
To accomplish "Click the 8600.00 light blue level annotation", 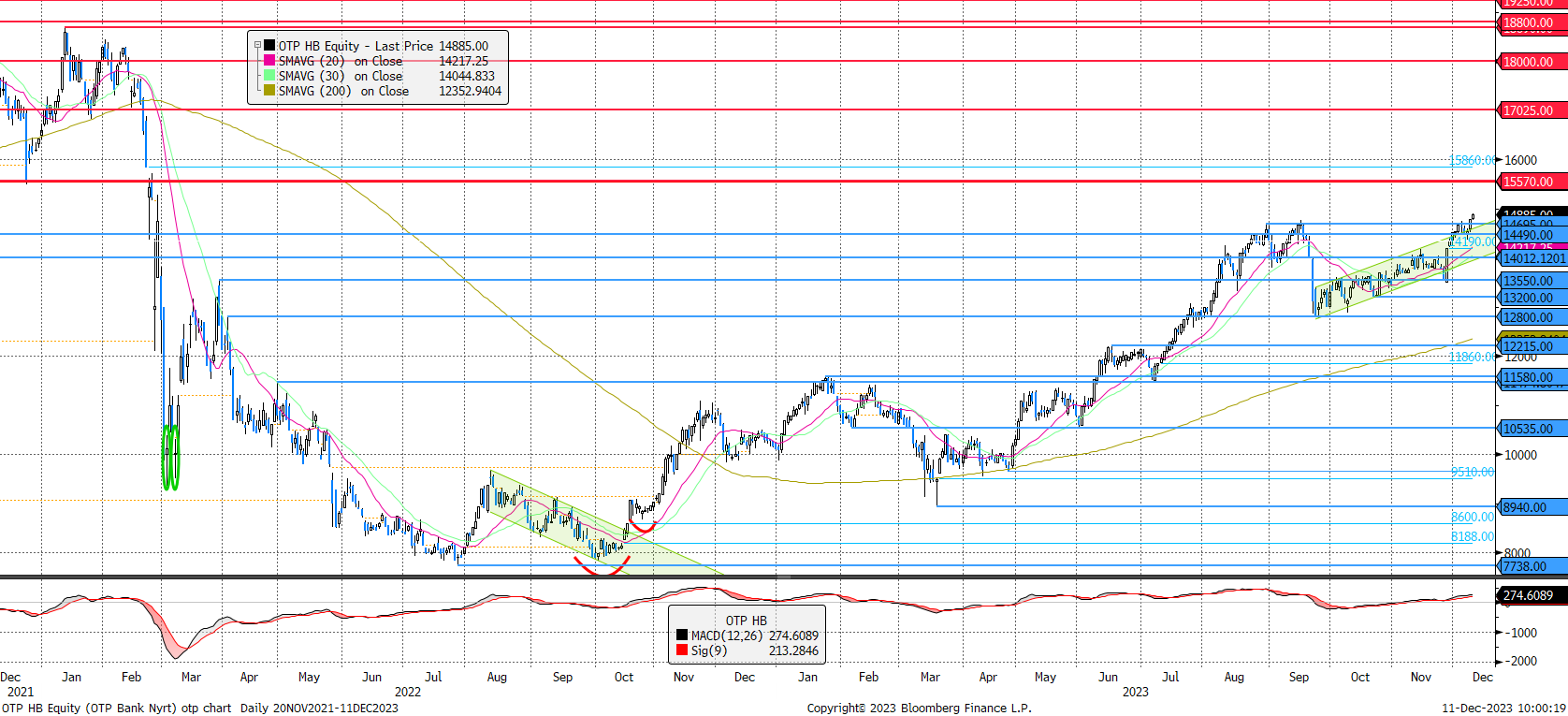I will click(1473, 517).
